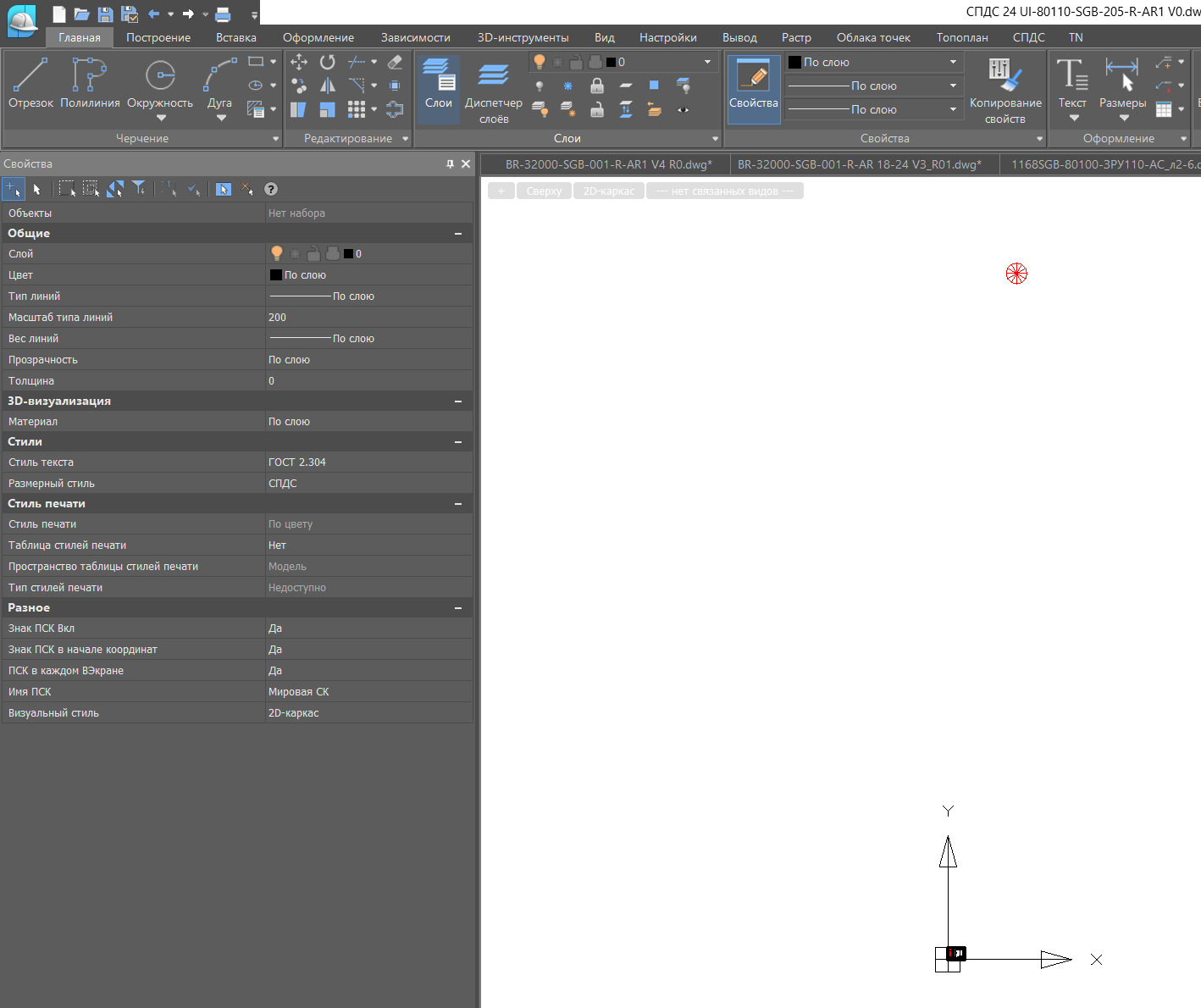The image size is (1201, 1008).
Task: Toggle layer lightbulb in Слой property row
Action: tap(276, 253)
